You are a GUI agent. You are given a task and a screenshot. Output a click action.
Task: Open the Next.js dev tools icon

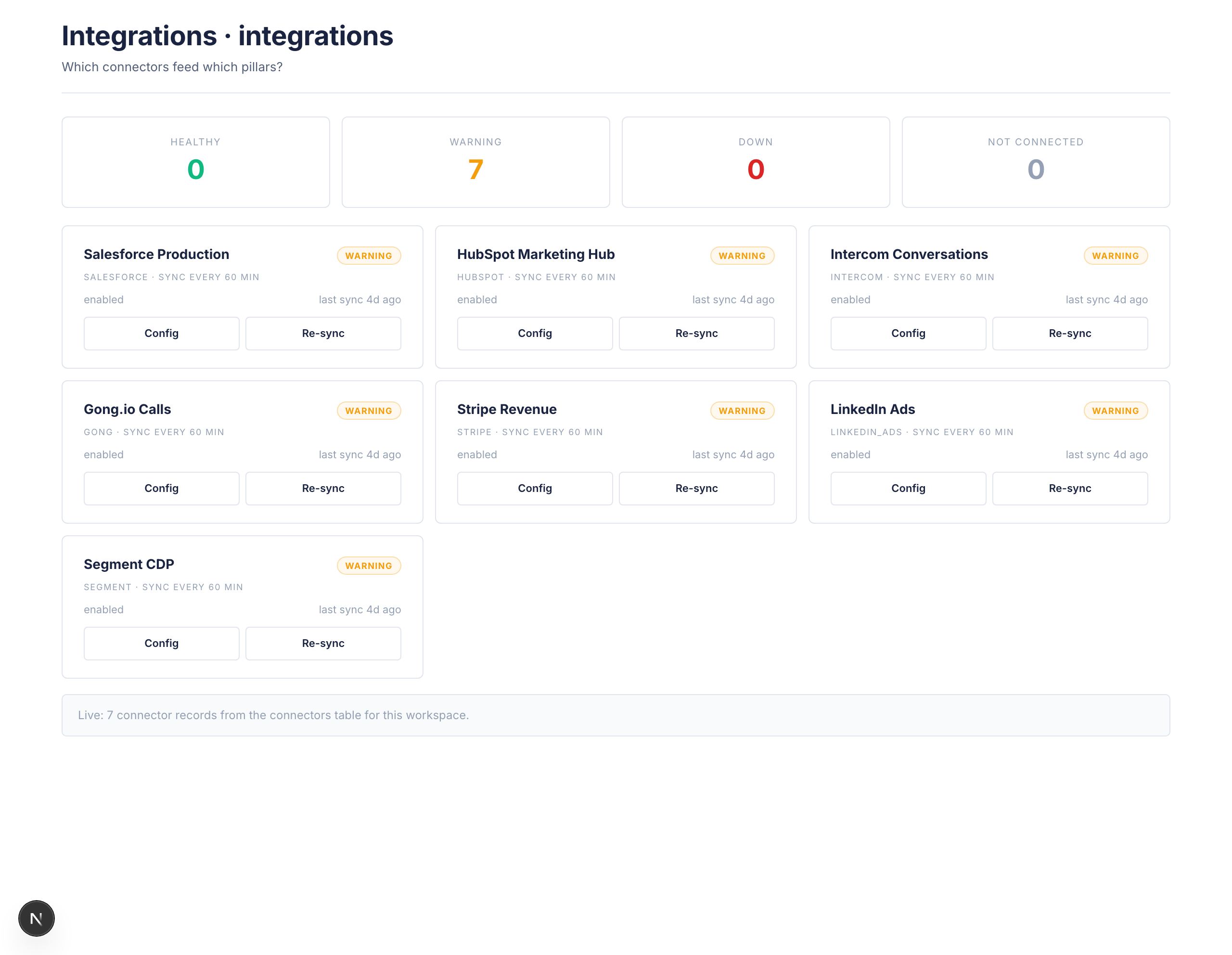(x=36, y=918)
